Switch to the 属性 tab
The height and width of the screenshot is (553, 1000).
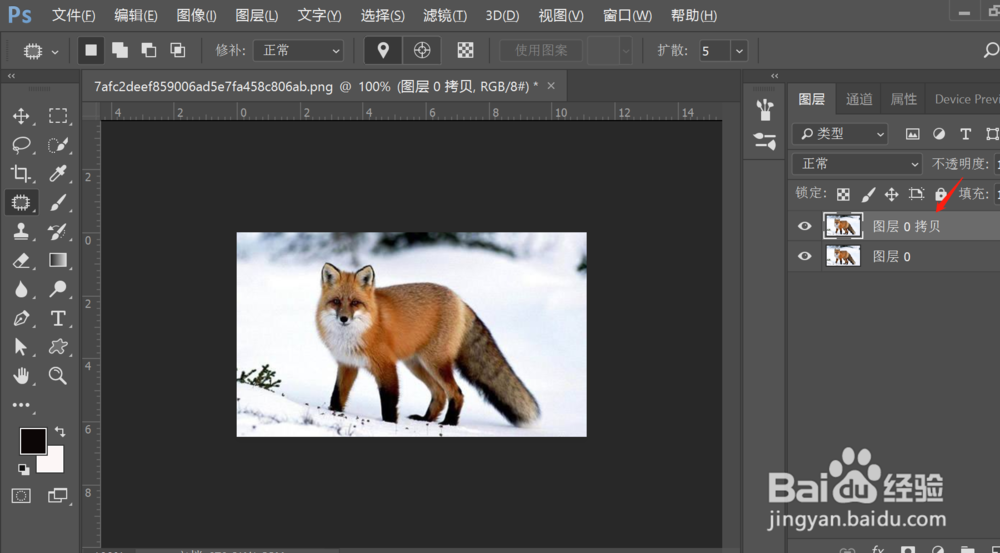[903, 99]
